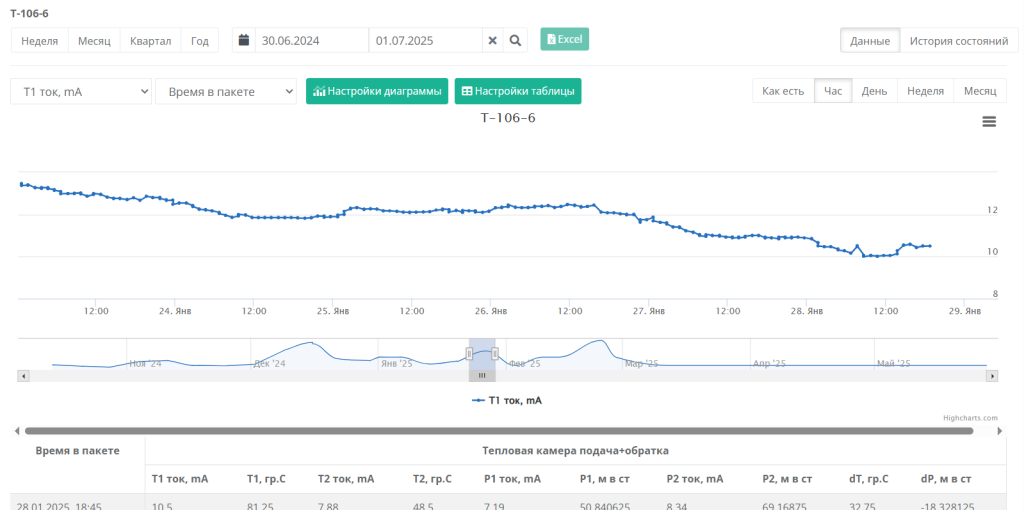Click navigator scroll right arrow

coord(992,376)
